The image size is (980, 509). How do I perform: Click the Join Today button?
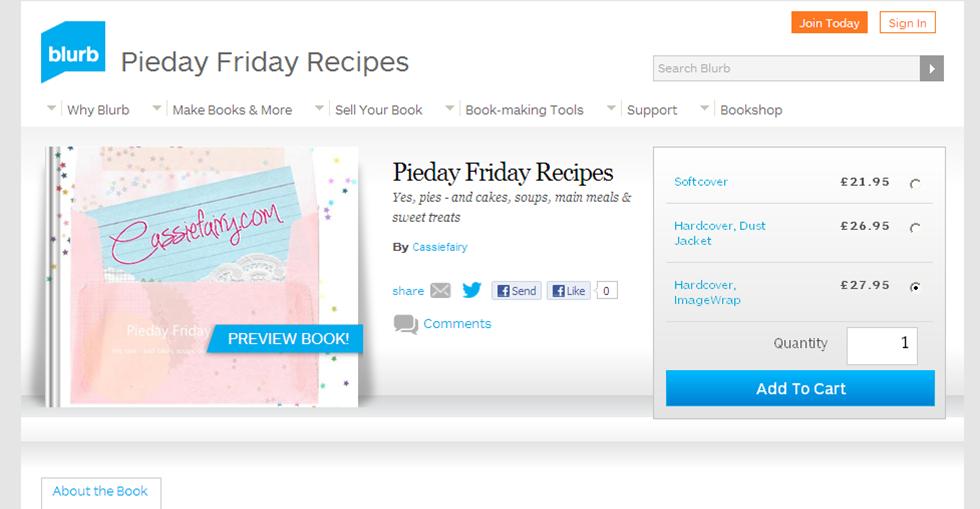[x=829, y=23]
